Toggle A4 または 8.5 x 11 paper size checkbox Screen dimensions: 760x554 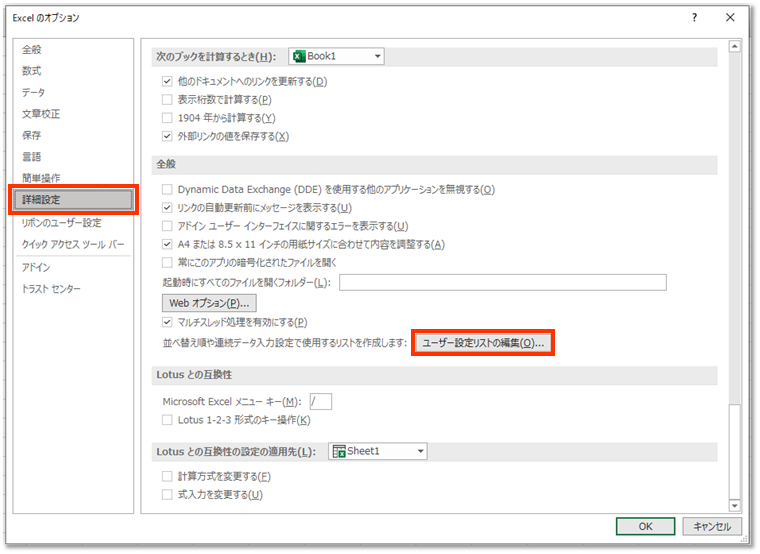tap(167, 244)
